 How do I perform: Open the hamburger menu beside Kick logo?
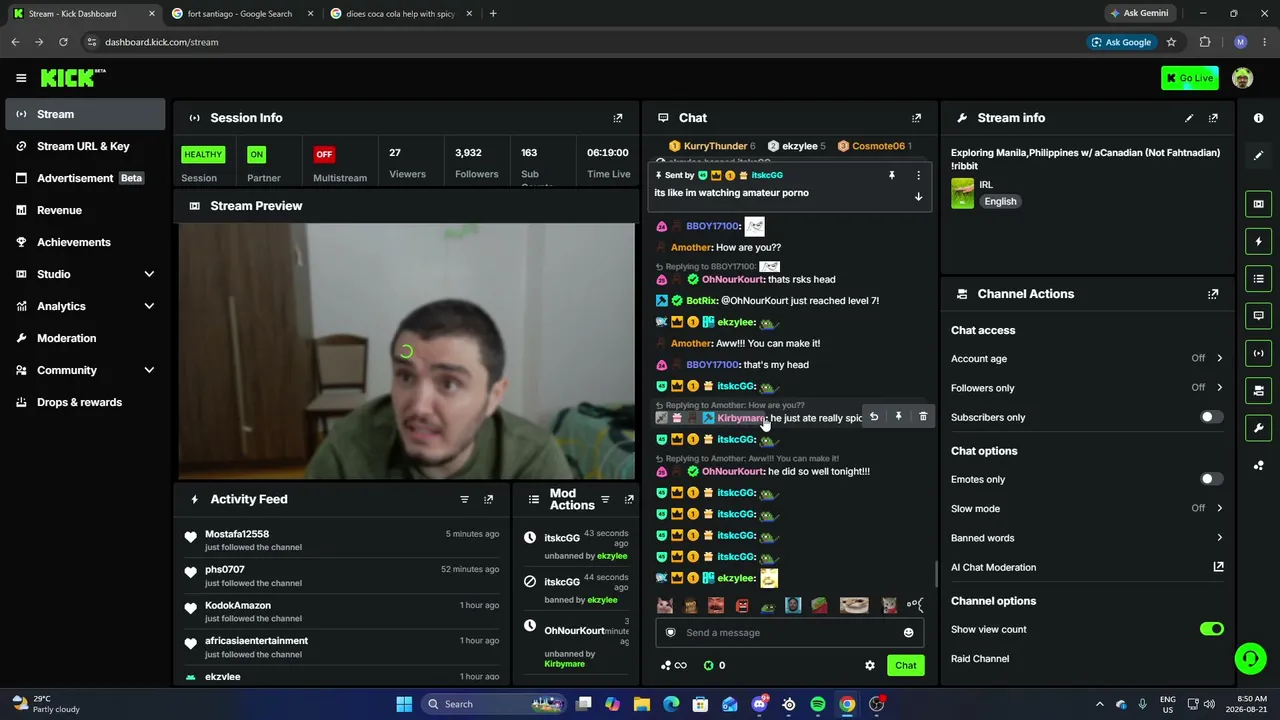point(21,78)
